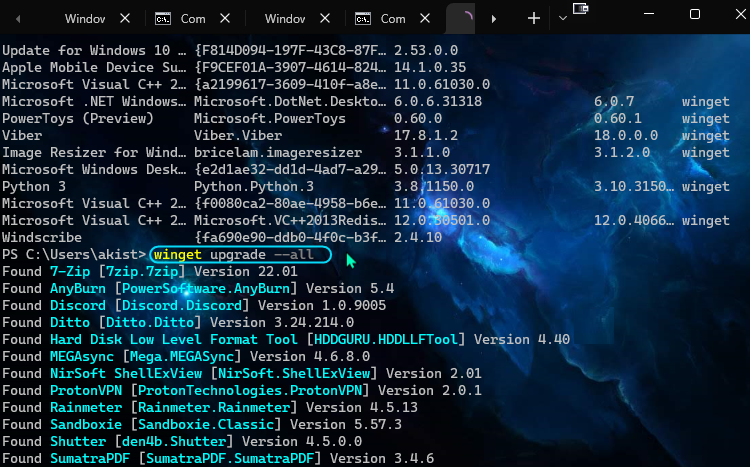
Task: Switch to the second Com tab
Action: click(393, 19)
